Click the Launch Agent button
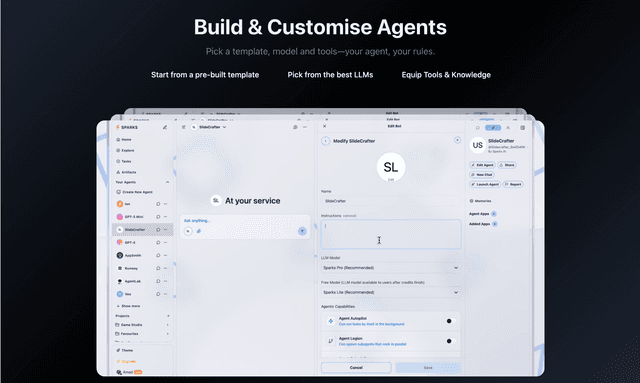The height and width of the screenshot is (383, 640). (x=485, y=185)
